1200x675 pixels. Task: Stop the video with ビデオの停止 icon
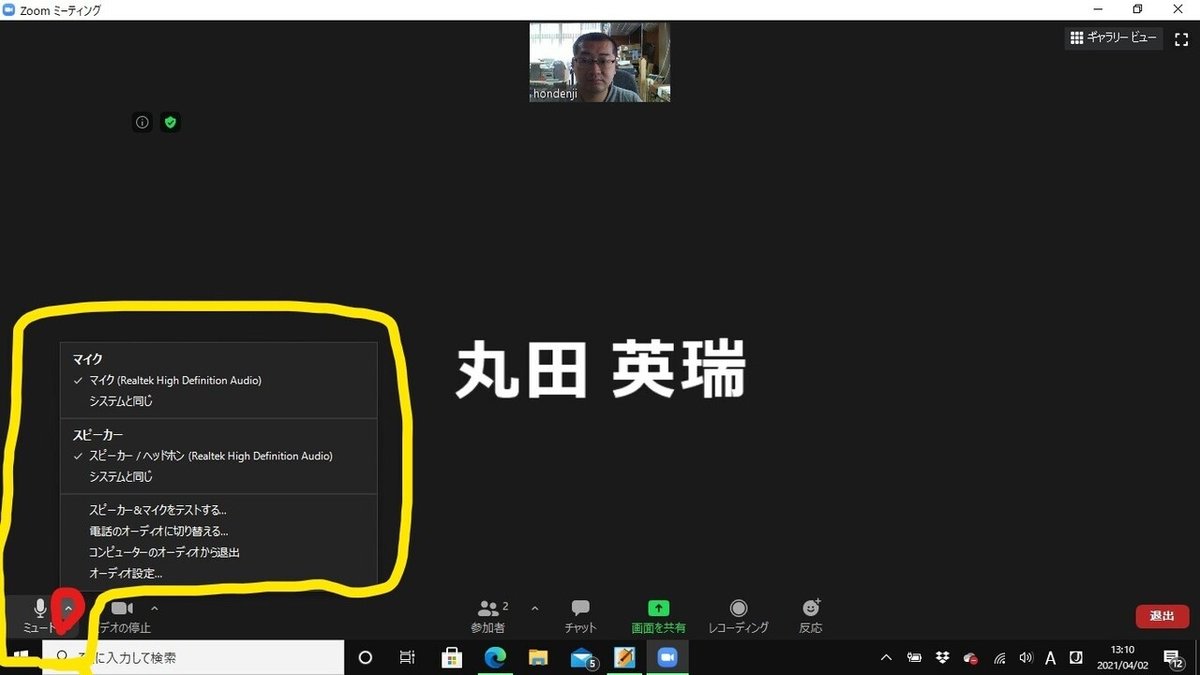click(120, 614)
